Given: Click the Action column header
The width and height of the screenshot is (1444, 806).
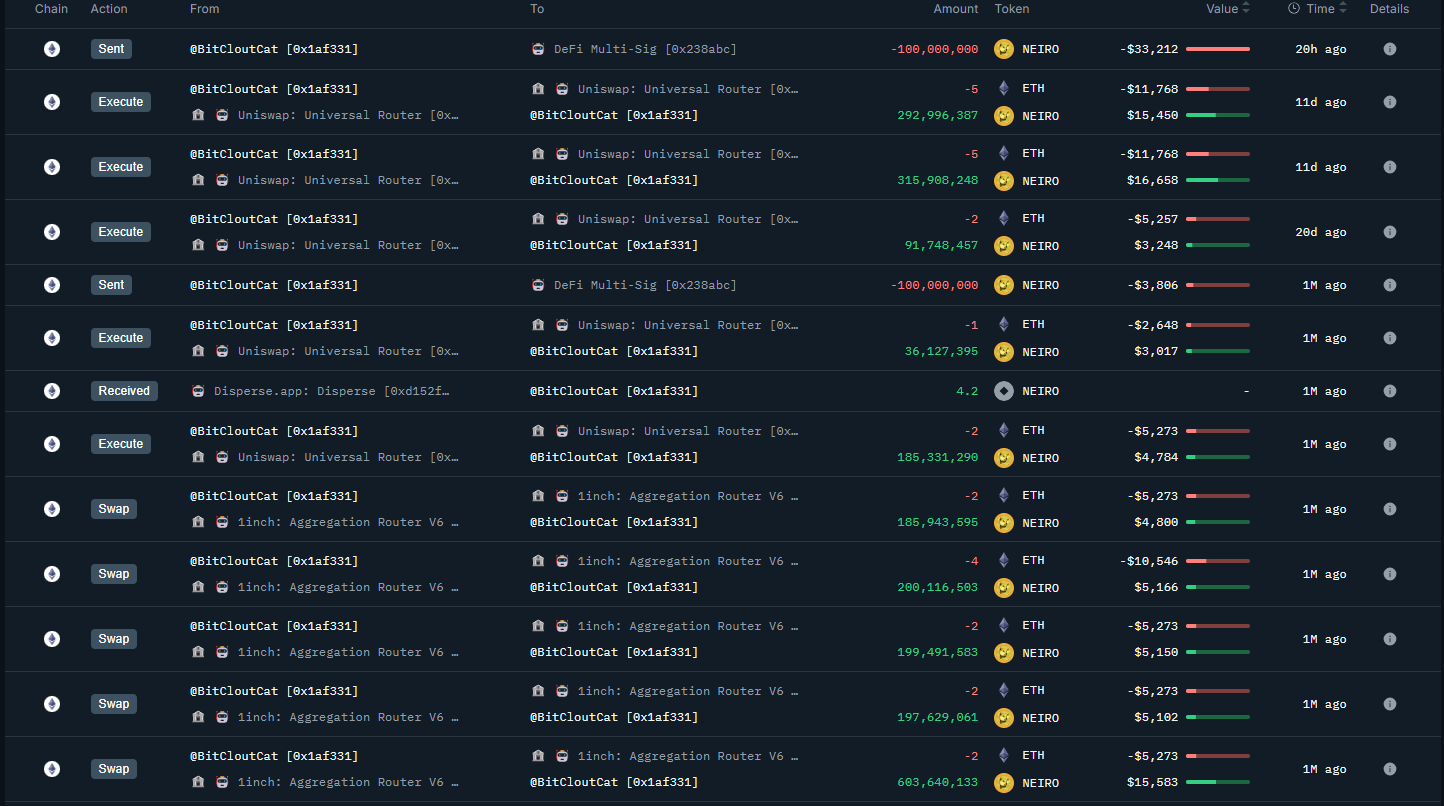Looking at the screenshot, I should (109, 9).
